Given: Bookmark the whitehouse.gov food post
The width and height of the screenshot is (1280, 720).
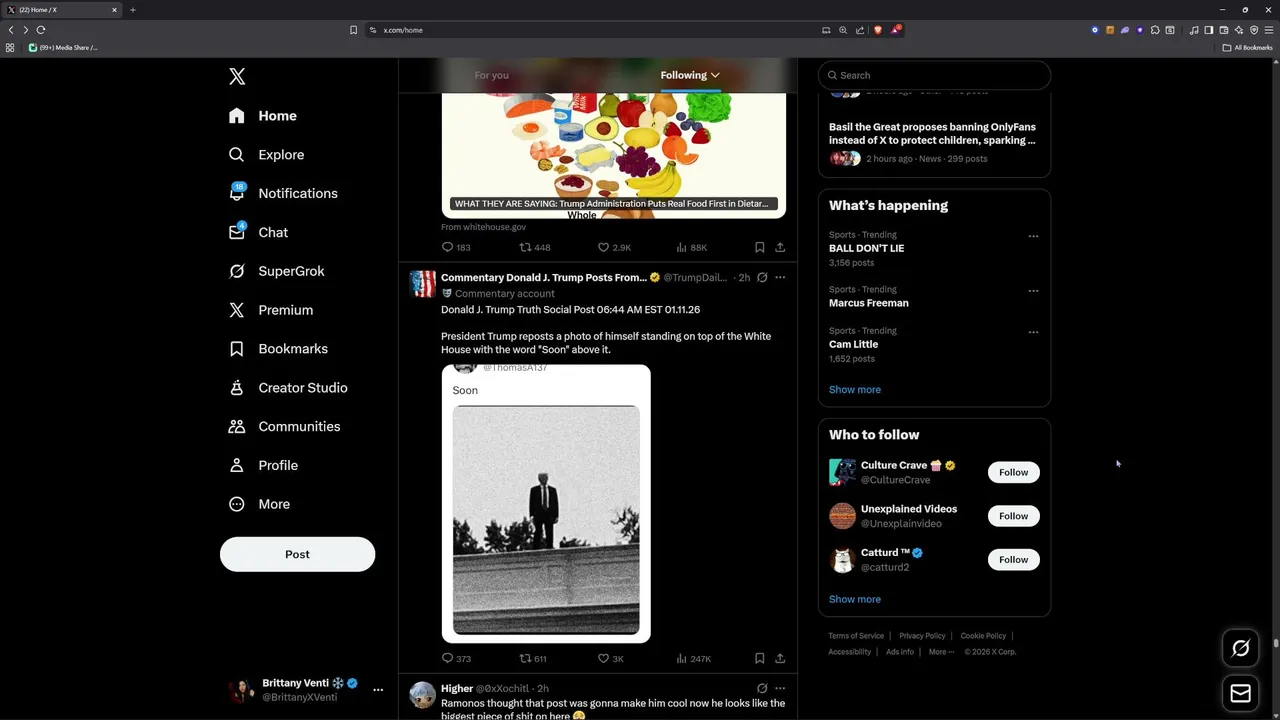Looking at the screenshot, I should click(759, 247).
